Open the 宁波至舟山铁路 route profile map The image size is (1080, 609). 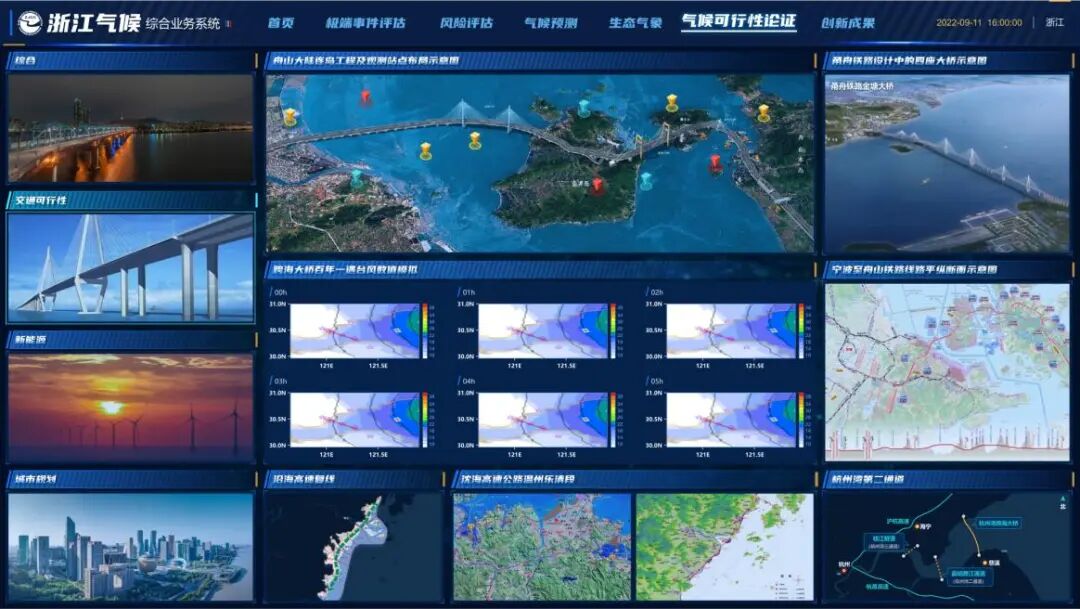947,372
